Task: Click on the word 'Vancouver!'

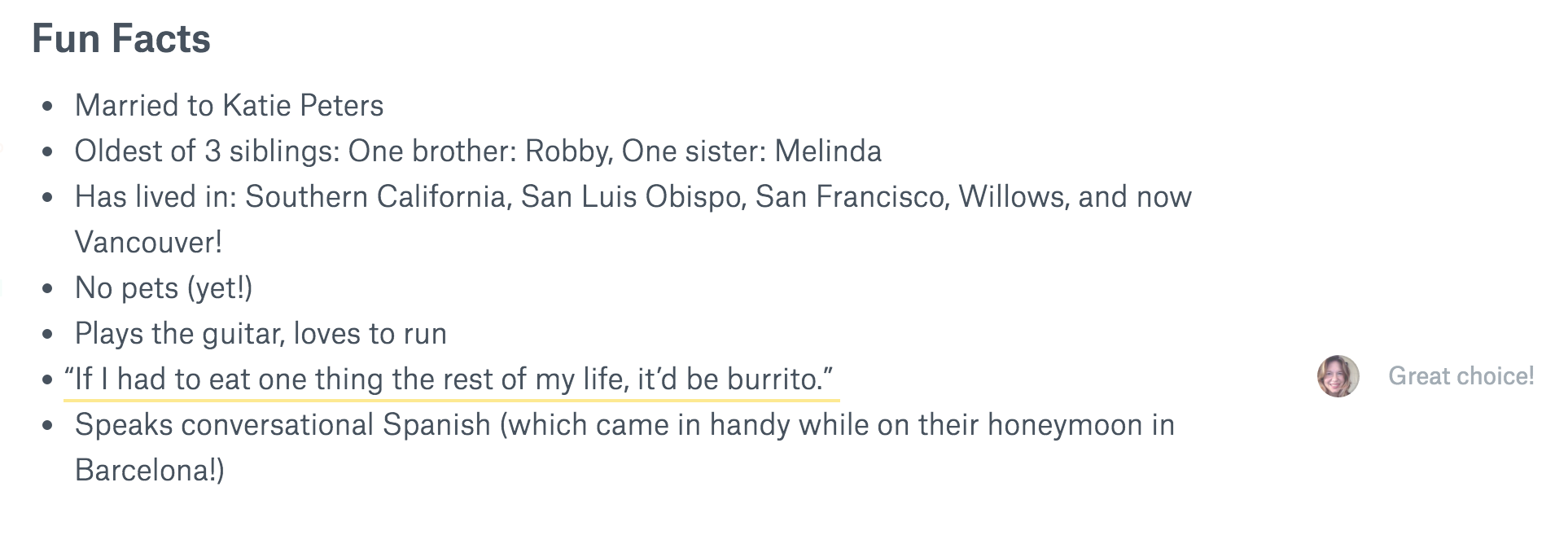Action: [148, 243]
